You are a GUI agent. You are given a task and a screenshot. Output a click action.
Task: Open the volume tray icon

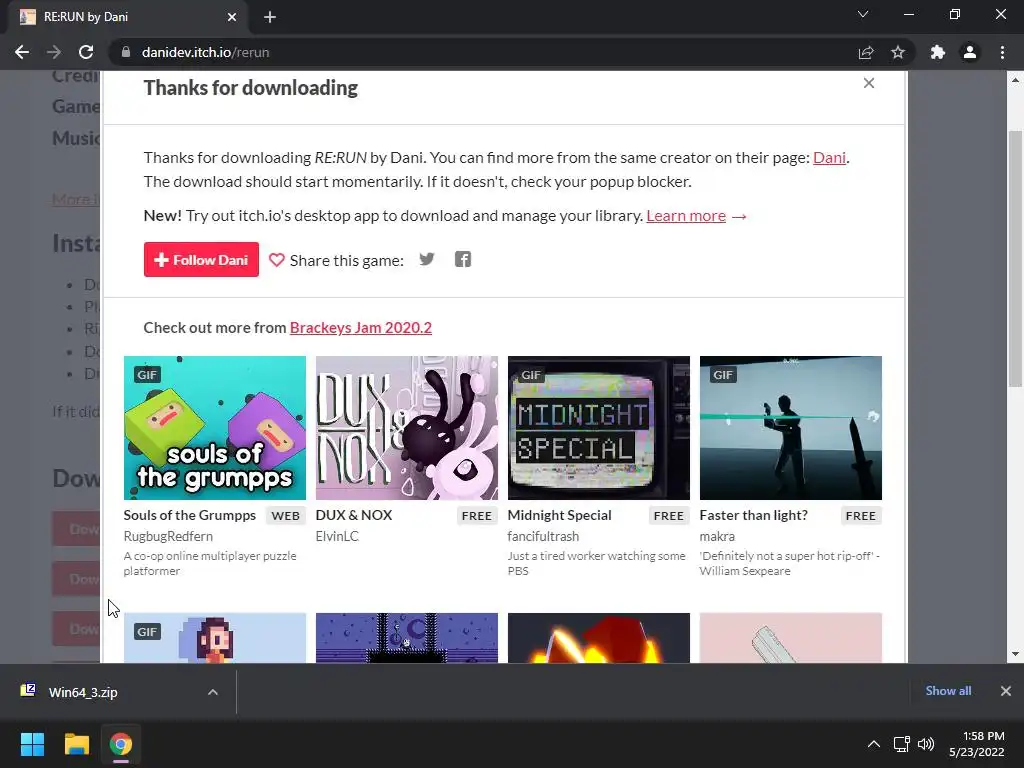tap(926, 744)
